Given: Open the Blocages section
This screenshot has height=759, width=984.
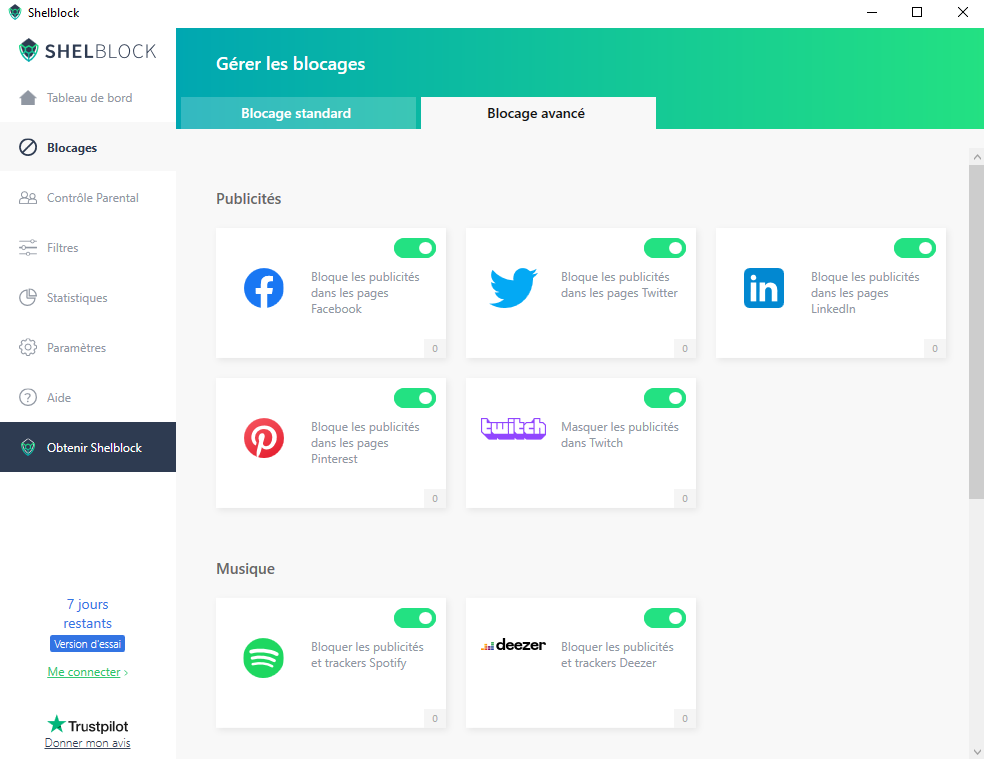Looking at the screenshot, I should (x=88, y=148).
